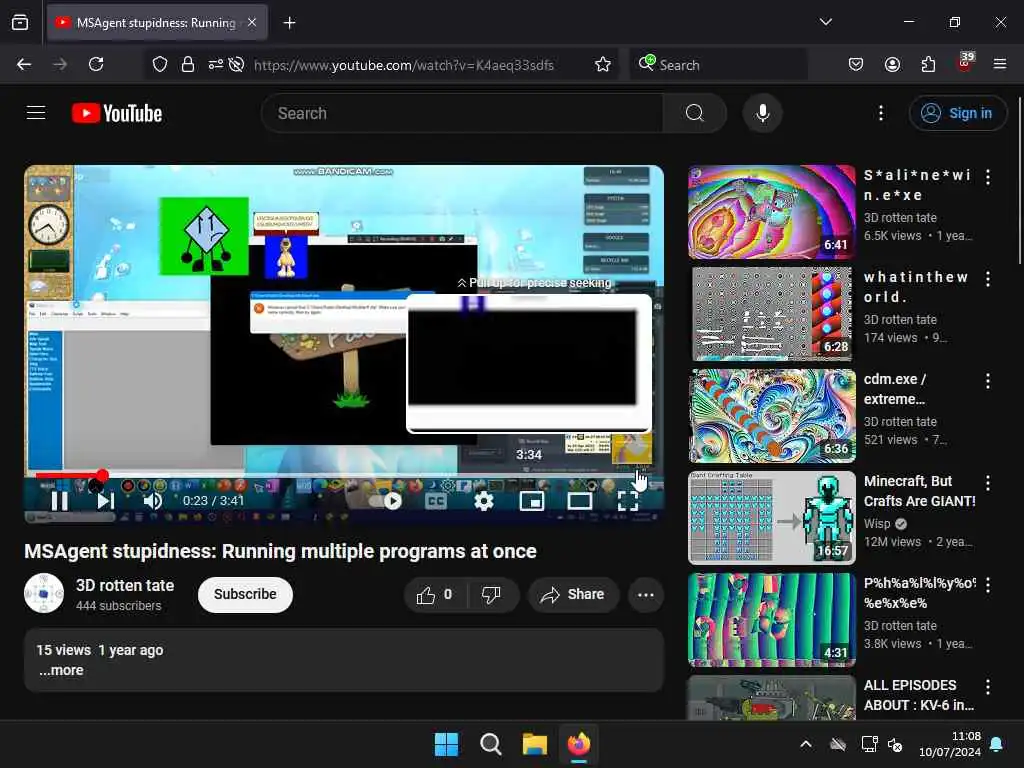Focus the YouTube search box
This screenshot has width=1024, height=768.
click(462, 113)
